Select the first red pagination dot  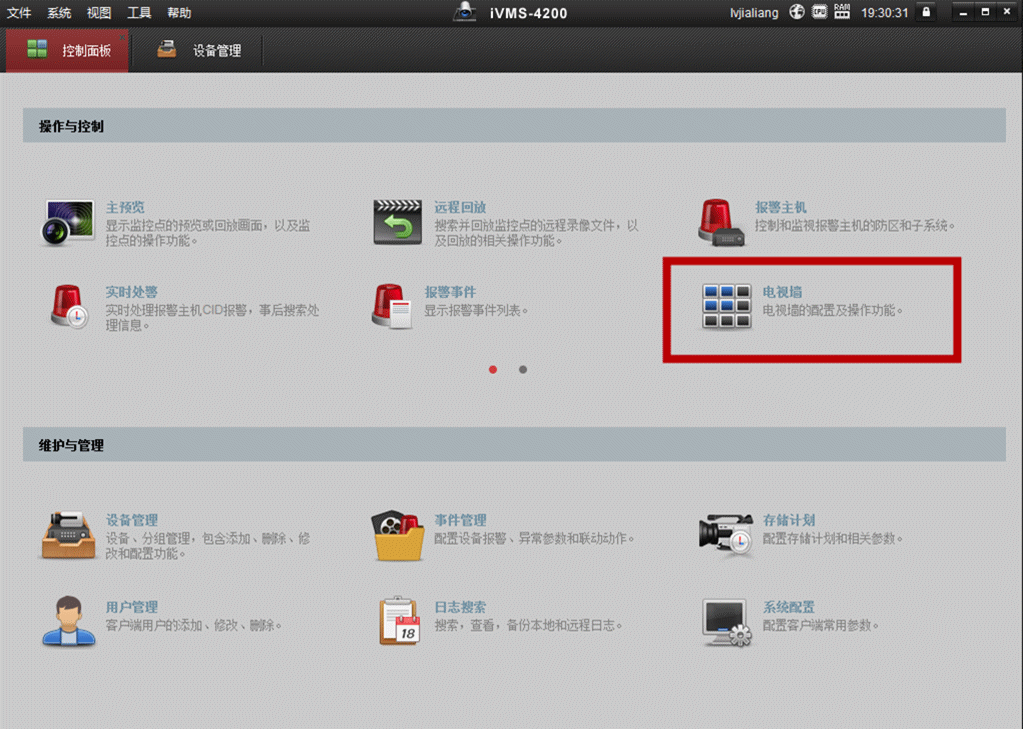[492, 369]
